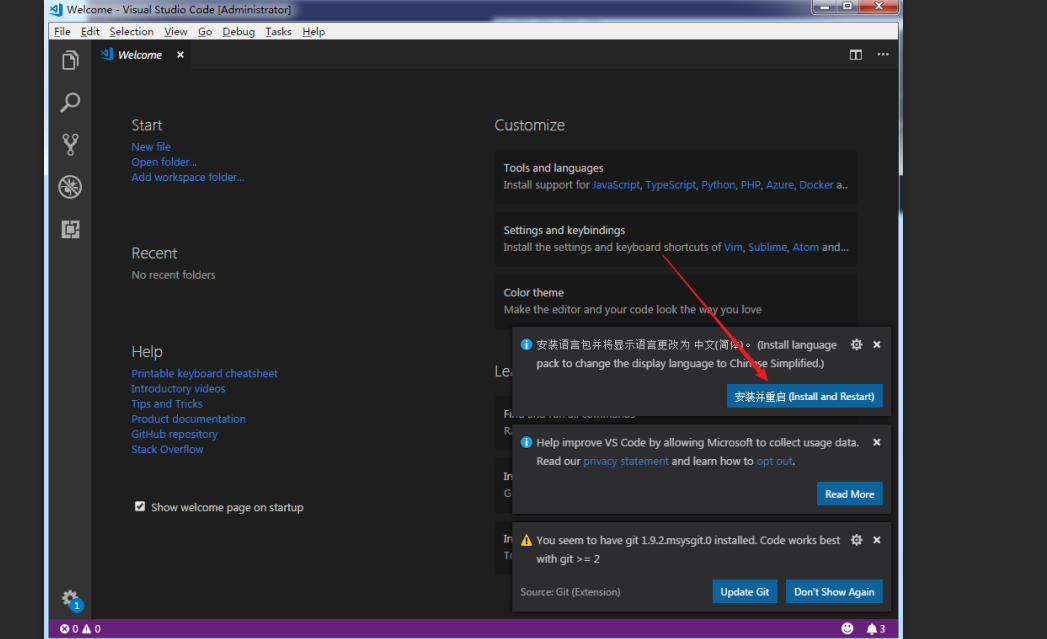Click the Update Git button
Screen dimensions: 1047x639
click(745, 592)
